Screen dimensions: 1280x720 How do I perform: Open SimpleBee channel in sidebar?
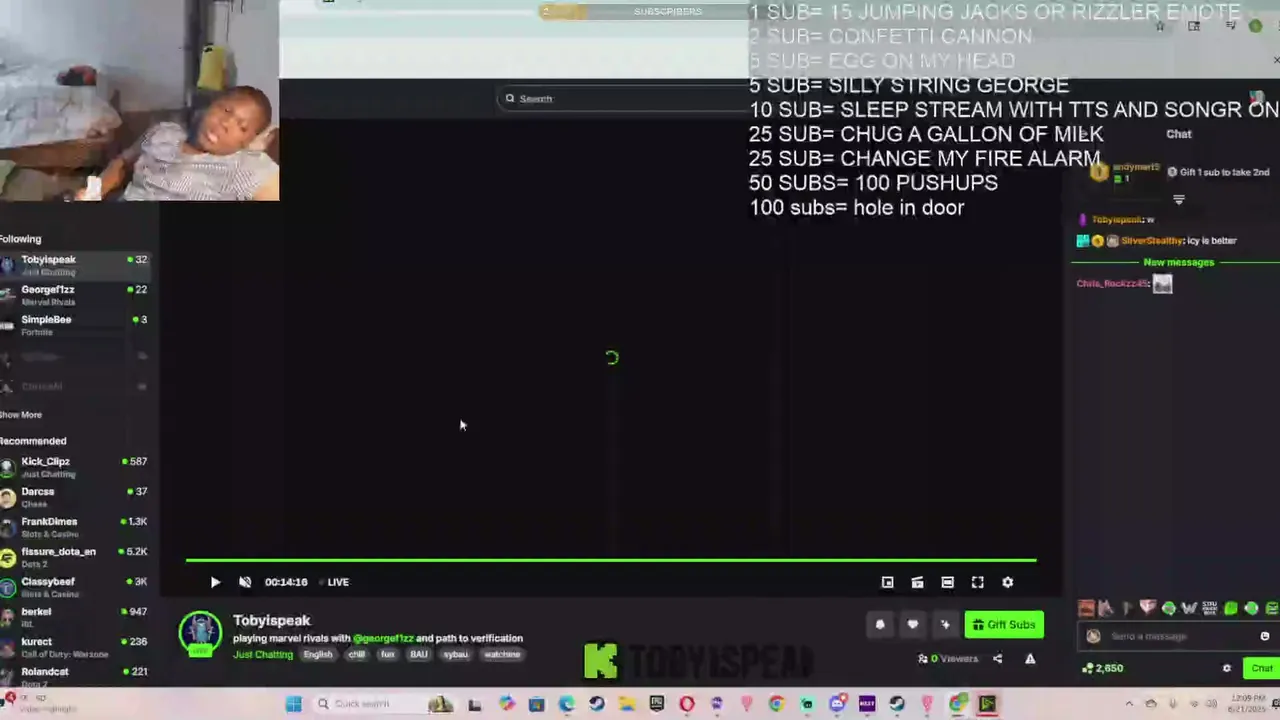click(75, 325)
